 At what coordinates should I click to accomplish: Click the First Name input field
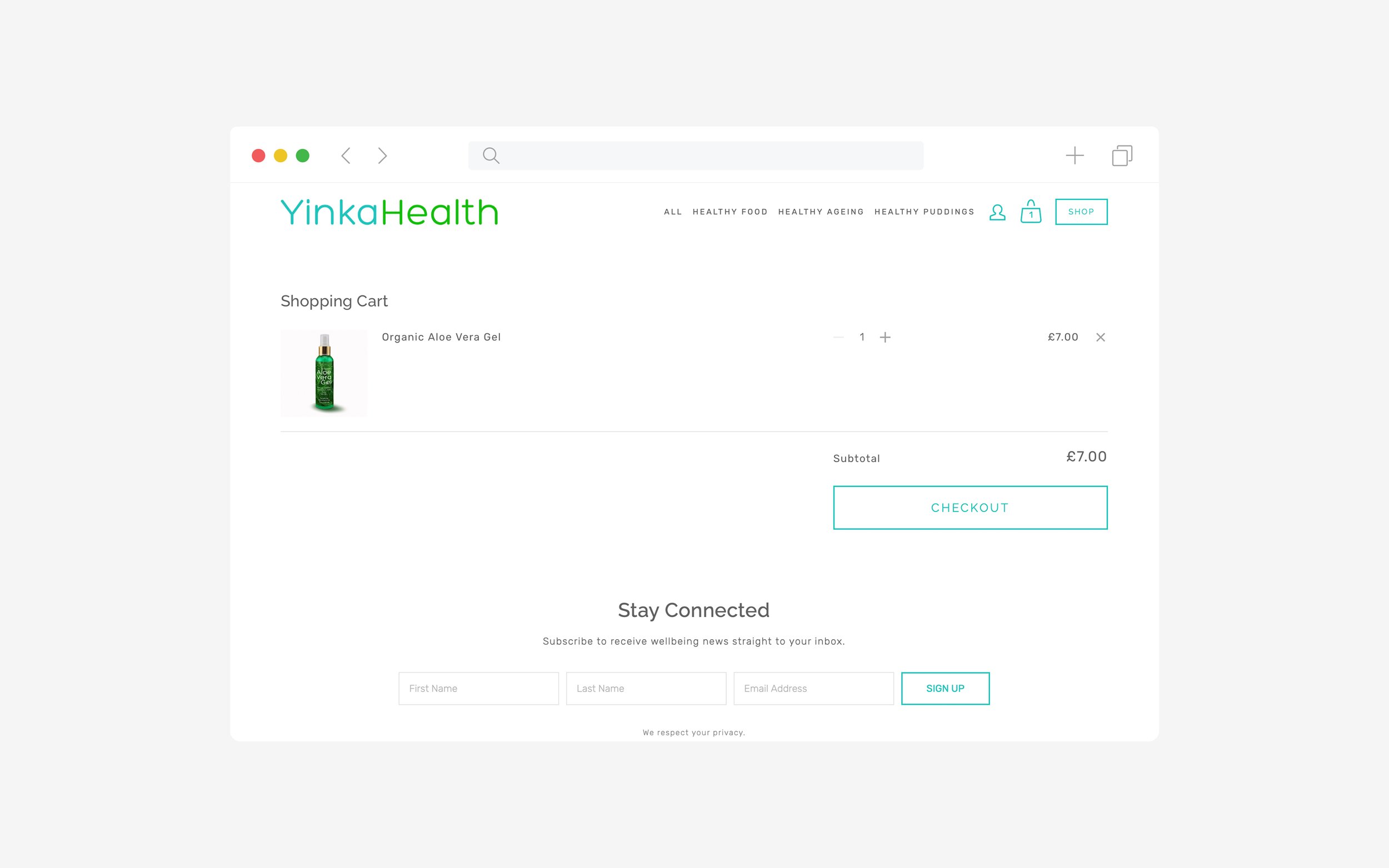[479, 688]
